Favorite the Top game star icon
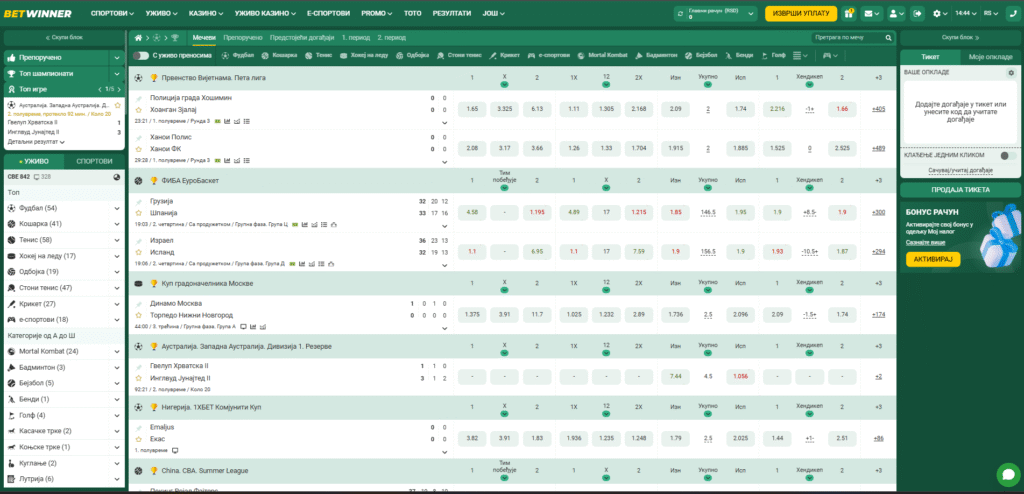 coord(118,105)
